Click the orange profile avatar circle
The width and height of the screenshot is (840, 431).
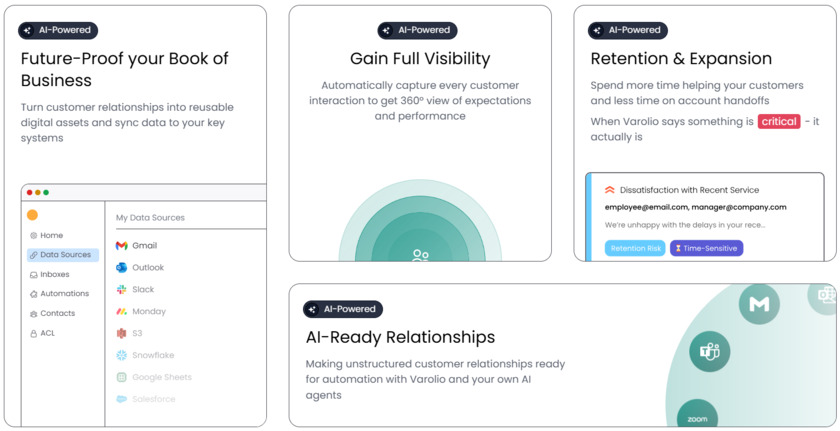(33, 215)
